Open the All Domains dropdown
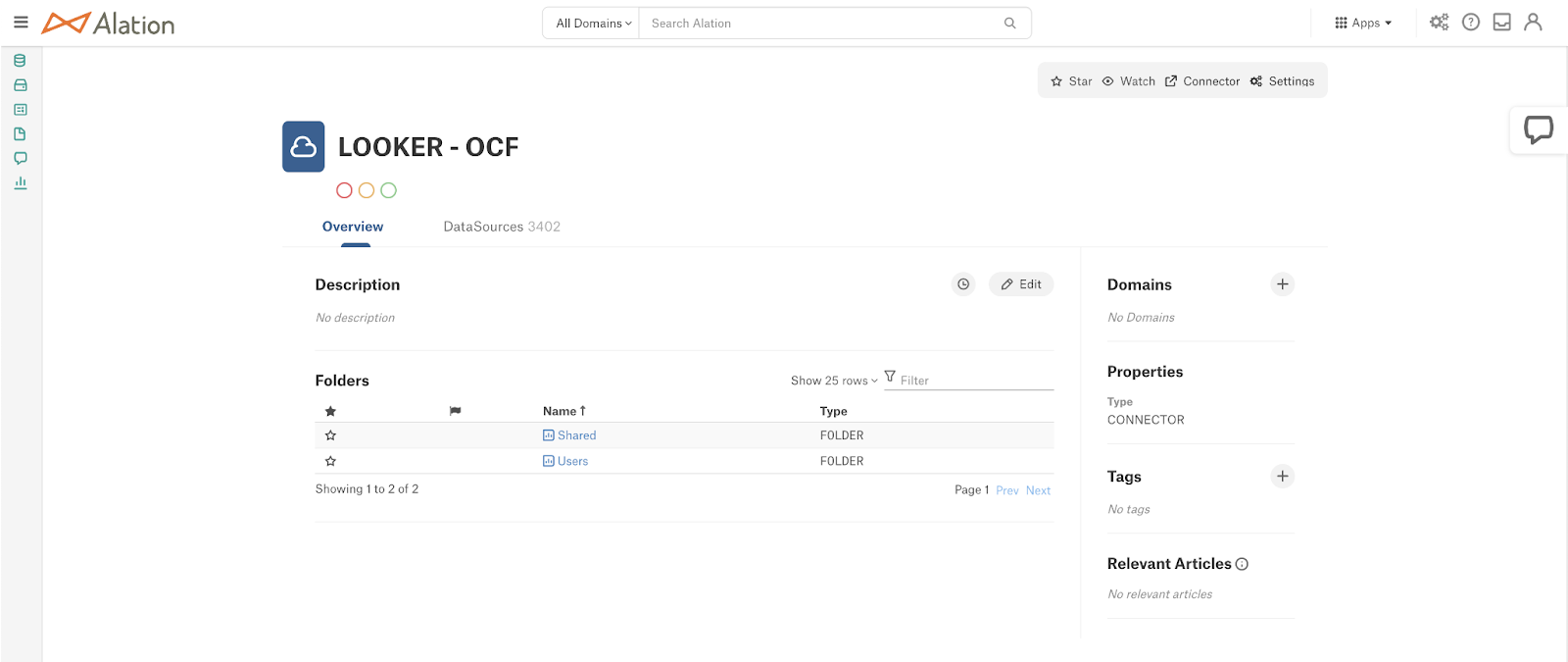1568x662 pixels. 593,24
